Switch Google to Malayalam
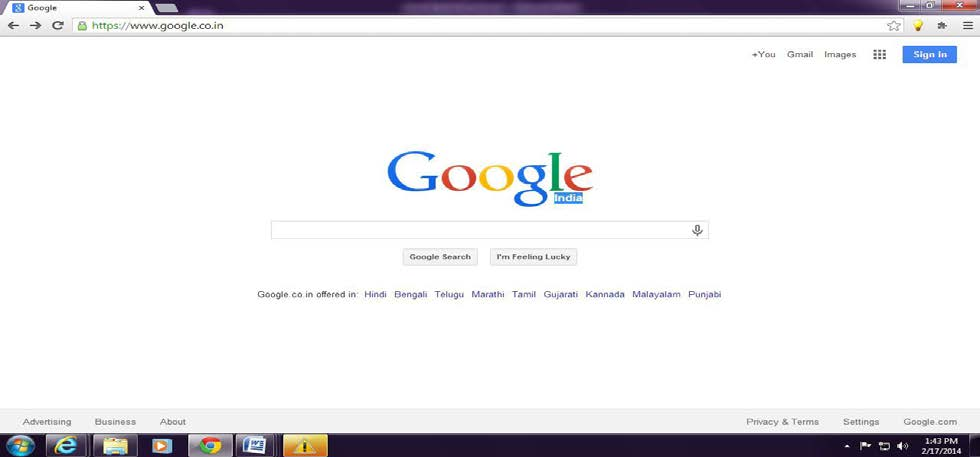Viewport: 980px width, 457px height. tap(656, 294)
